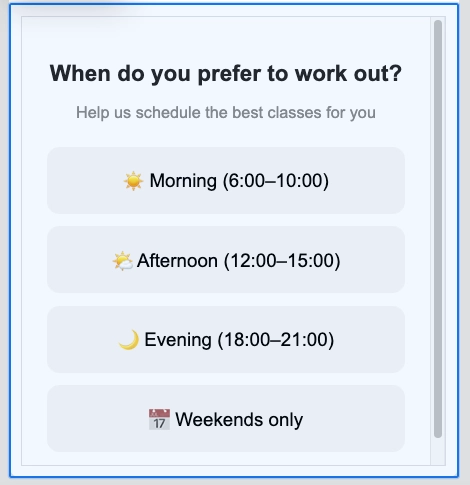
Task: Click the crescent moon icon beside Evening
Action: 129,340
